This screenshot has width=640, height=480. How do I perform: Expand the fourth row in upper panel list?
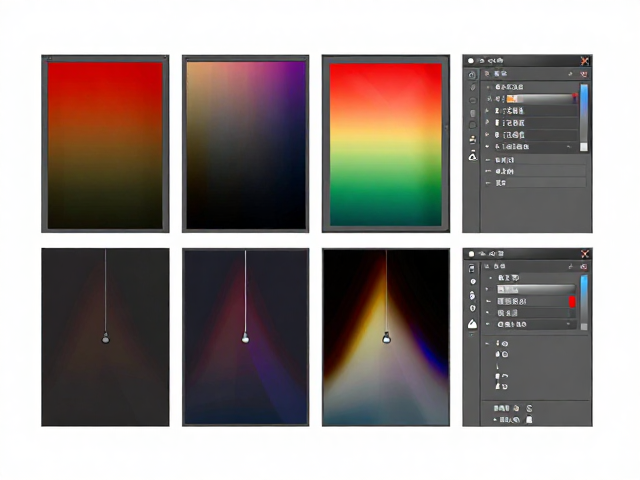click(487, 122)
